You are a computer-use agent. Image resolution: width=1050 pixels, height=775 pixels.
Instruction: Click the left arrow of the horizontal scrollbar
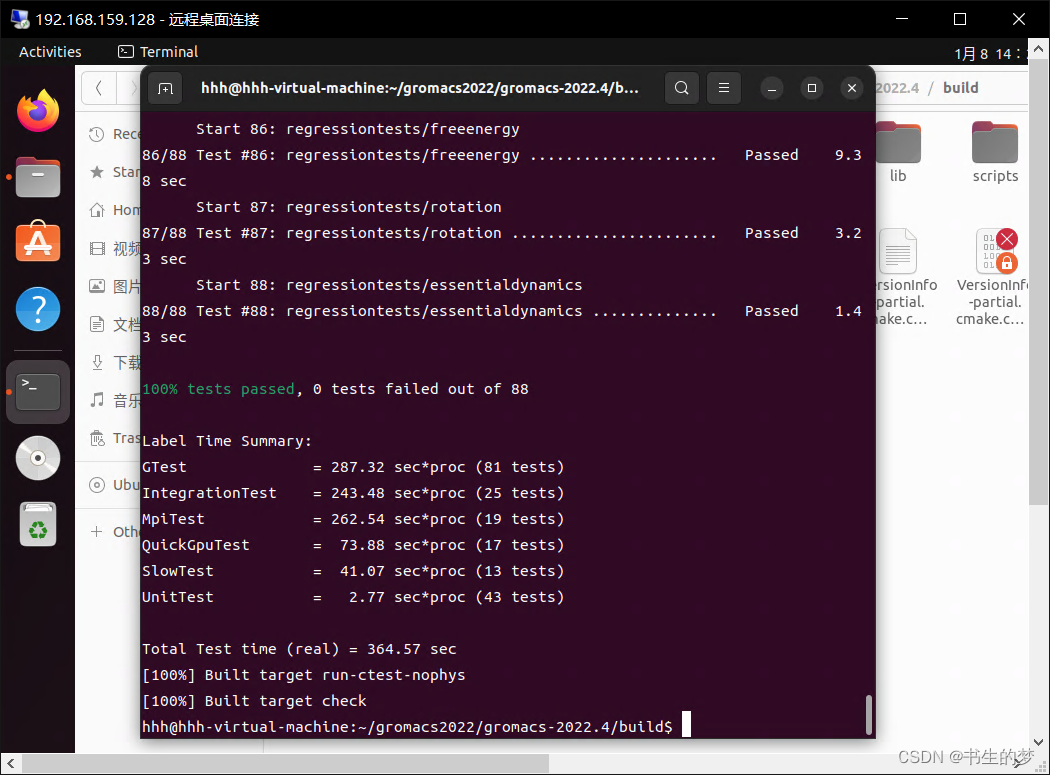click(10, 763)
